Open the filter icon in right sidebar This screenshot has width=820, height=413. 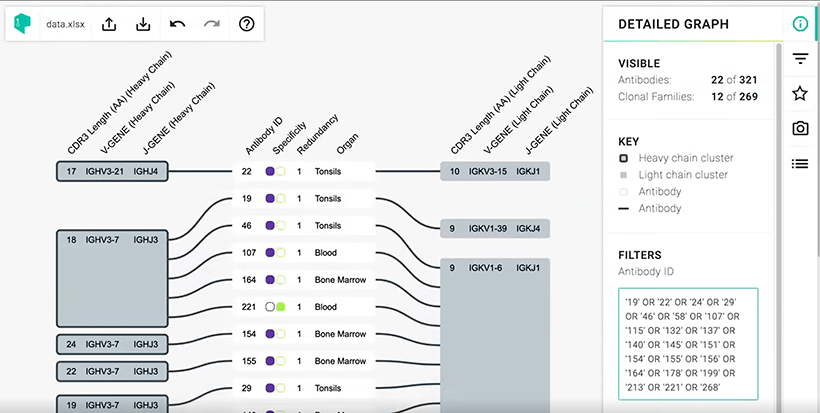point(799,59)
